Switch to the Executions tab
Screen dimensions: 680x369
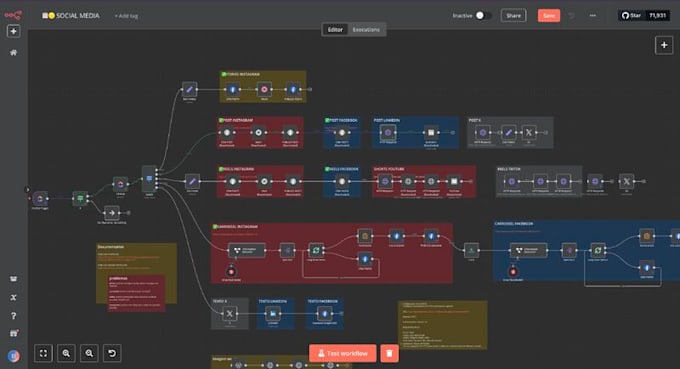point(366,29)
